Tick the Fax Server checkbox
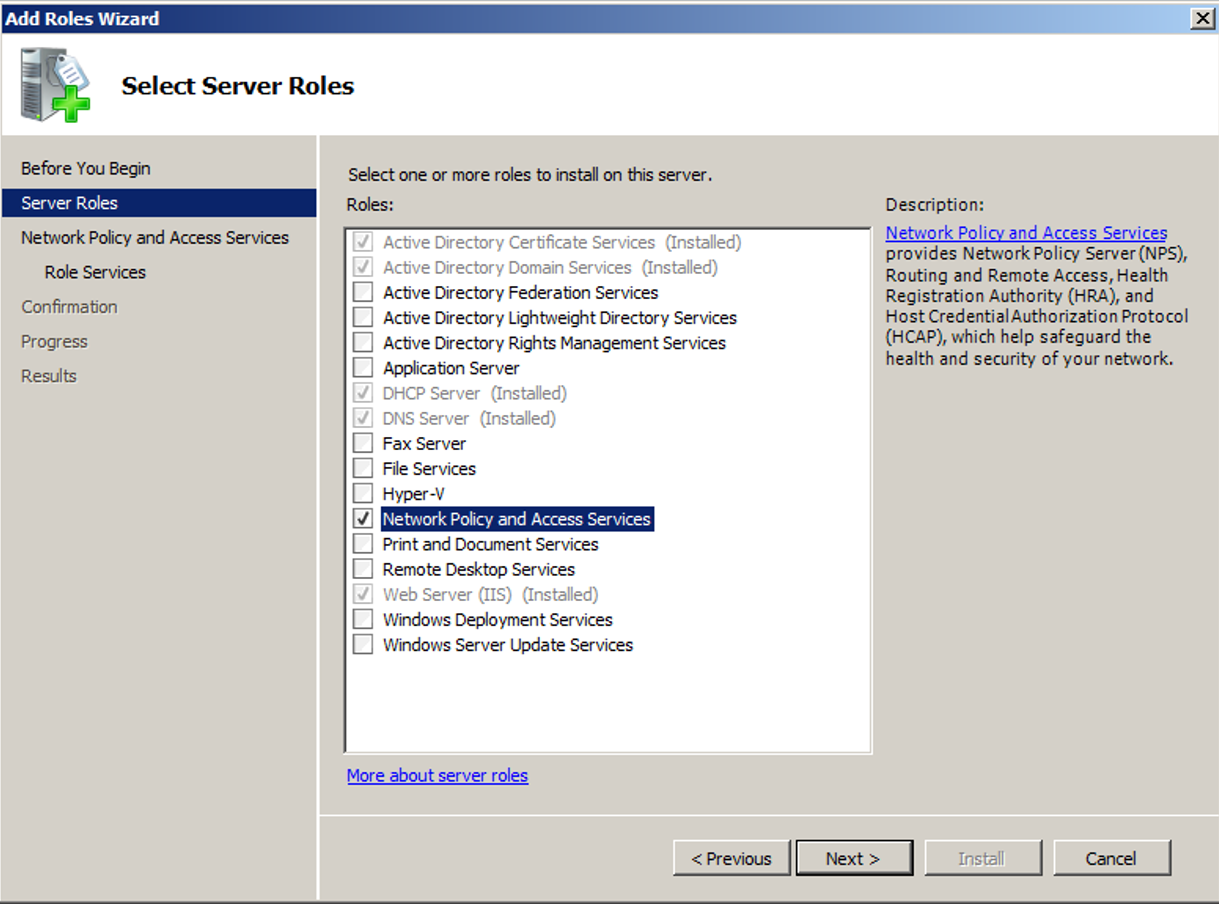Image resolution: width=1219 pixels, height=904 pixels. pos(363,443)
